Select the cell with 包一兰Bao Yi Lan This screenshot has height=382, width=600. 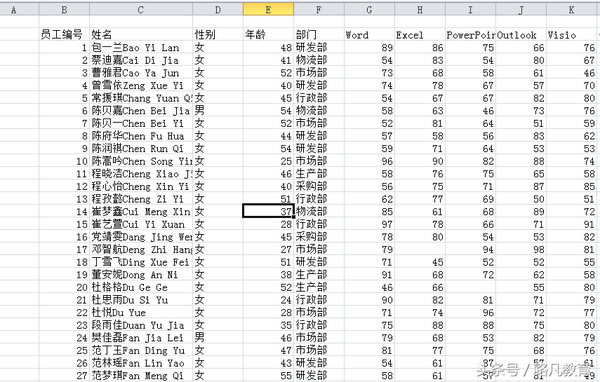(141, 47)
